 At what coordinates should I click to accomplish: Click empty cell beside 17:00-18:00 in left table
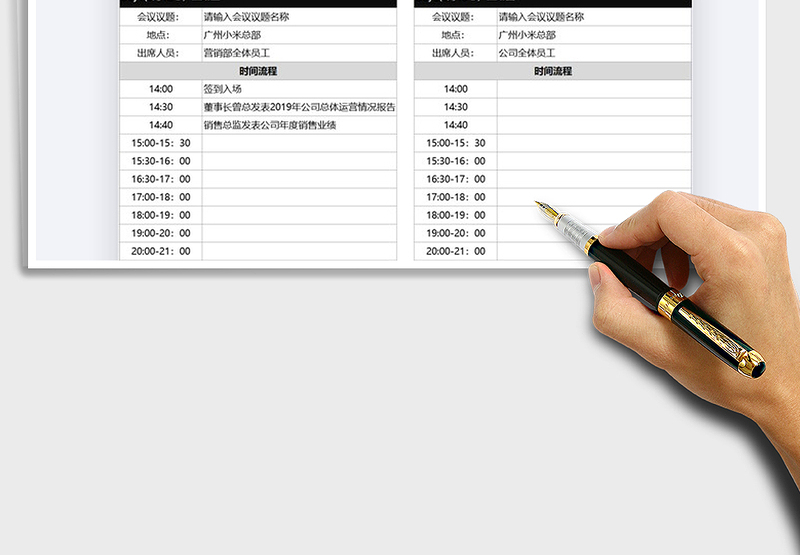(299, 197)
